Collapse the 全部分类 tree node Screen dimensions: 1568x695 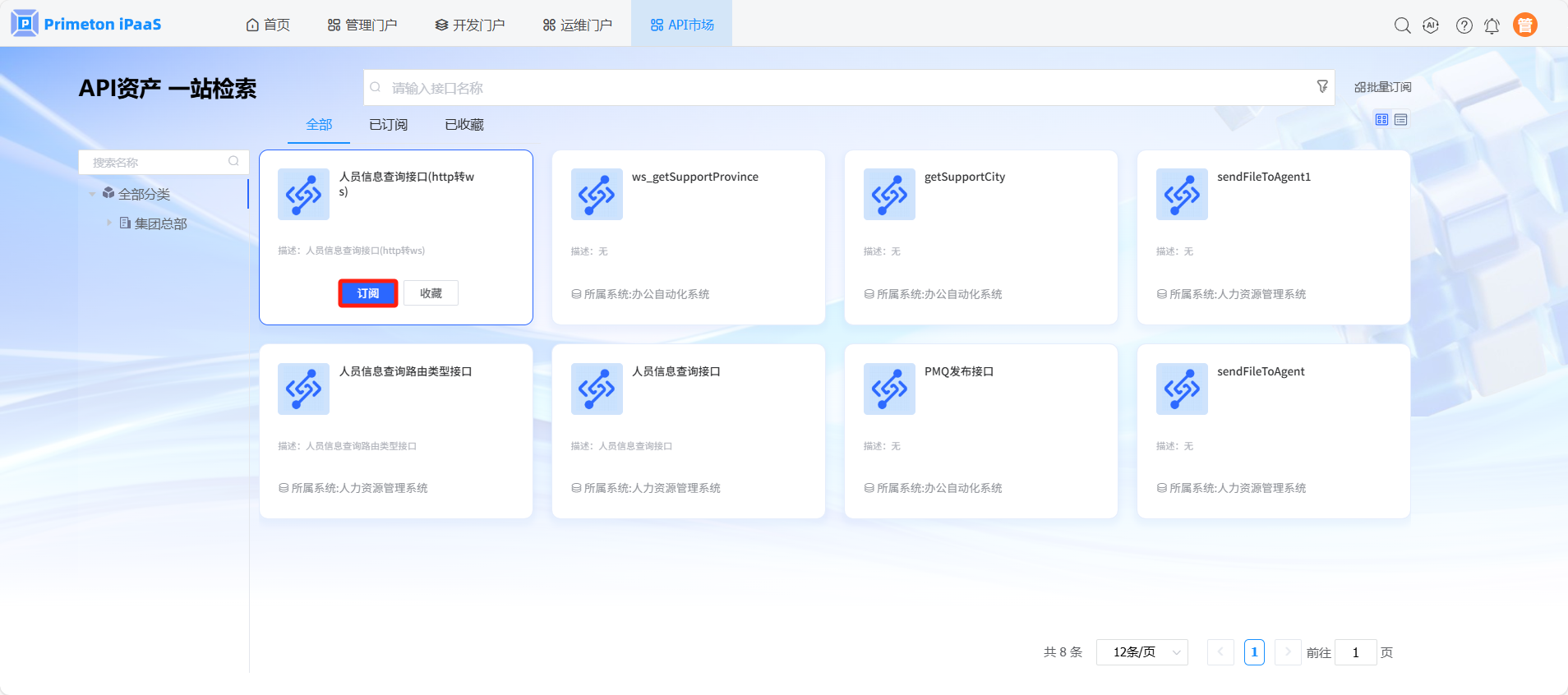92,194
